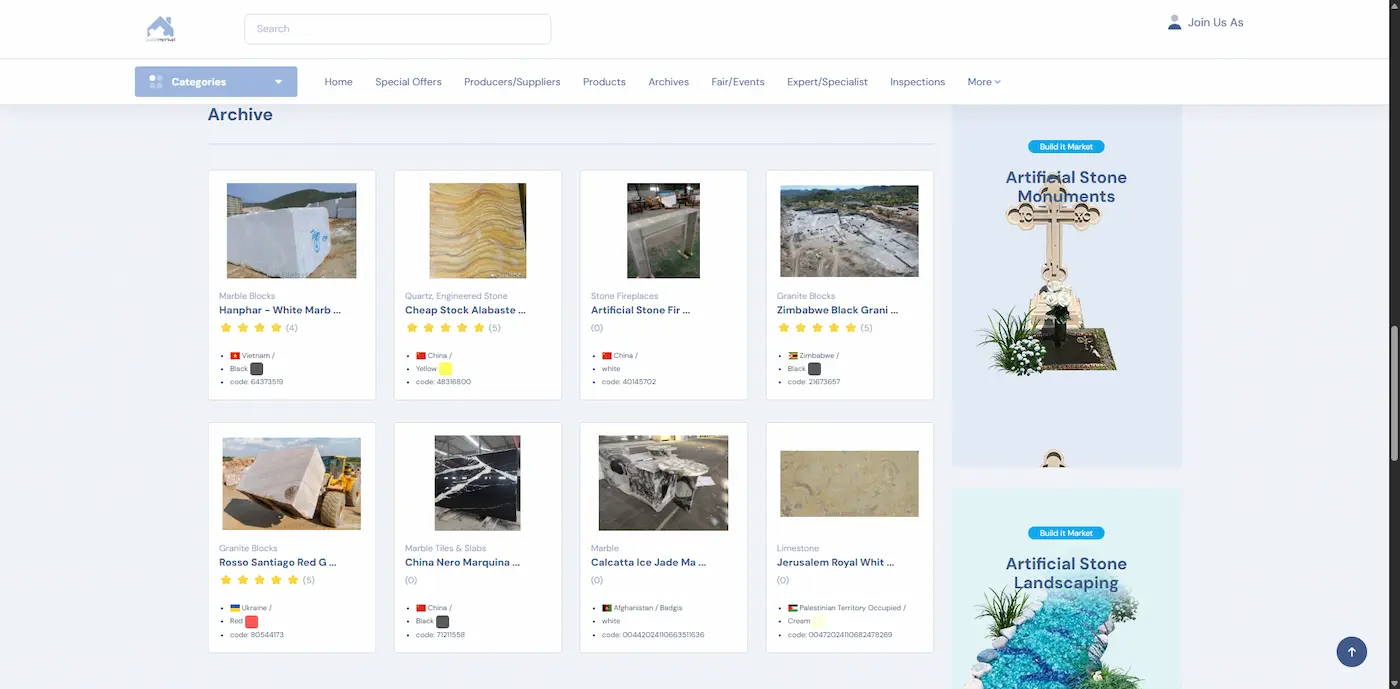The width and height of the screenshot is (1400, 689).
Task: Click the Artificial Stone Monuments banner
Action: [x=1066, y=285]
